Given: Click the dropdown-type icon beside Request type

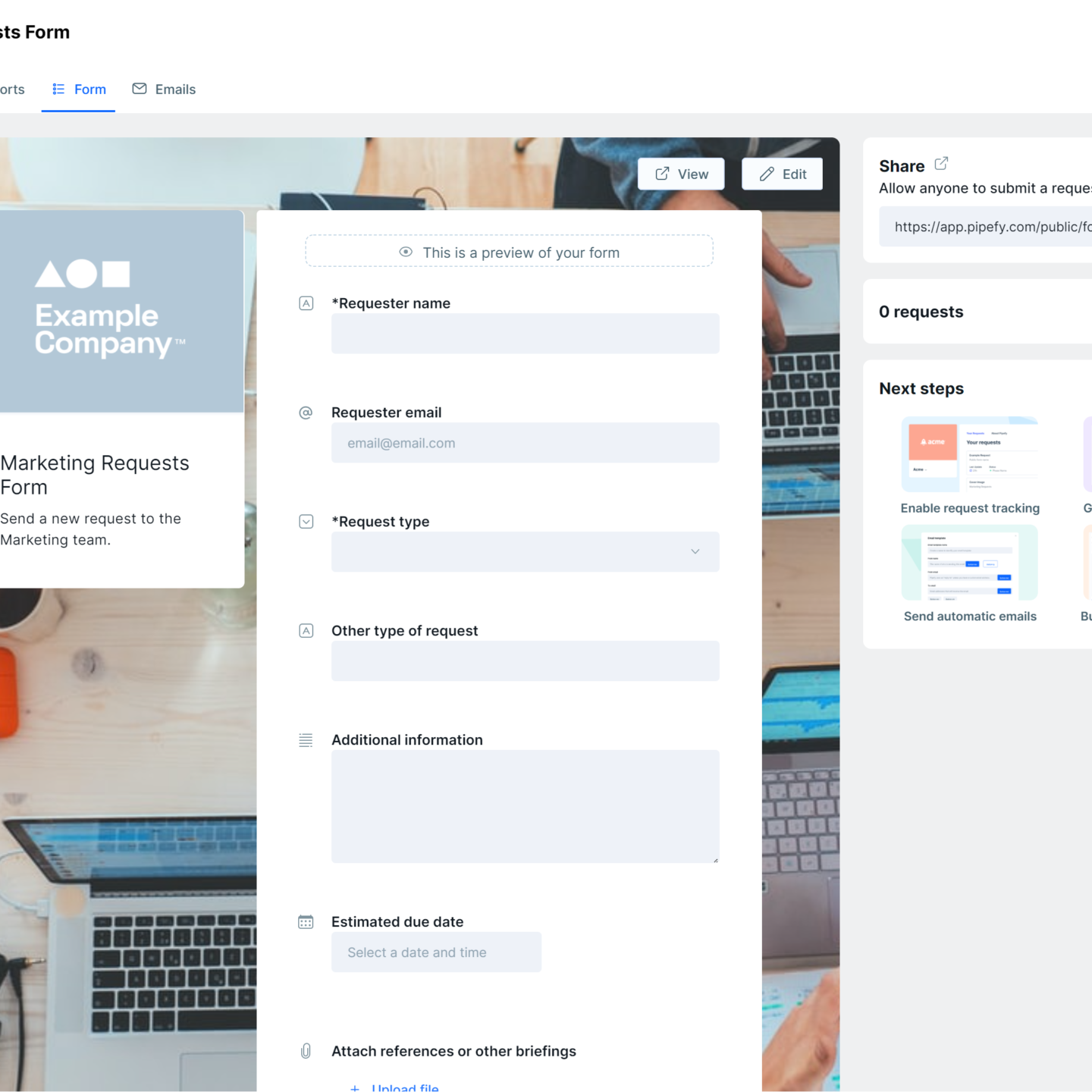Looking at the screenshot, I should (x=306, y=522).
